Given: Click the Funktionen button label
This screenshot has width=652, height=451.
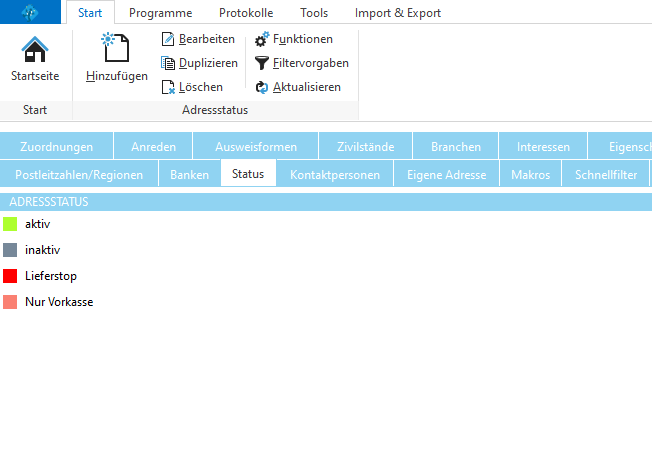Looking at the screenshot, I should point(303,39).
